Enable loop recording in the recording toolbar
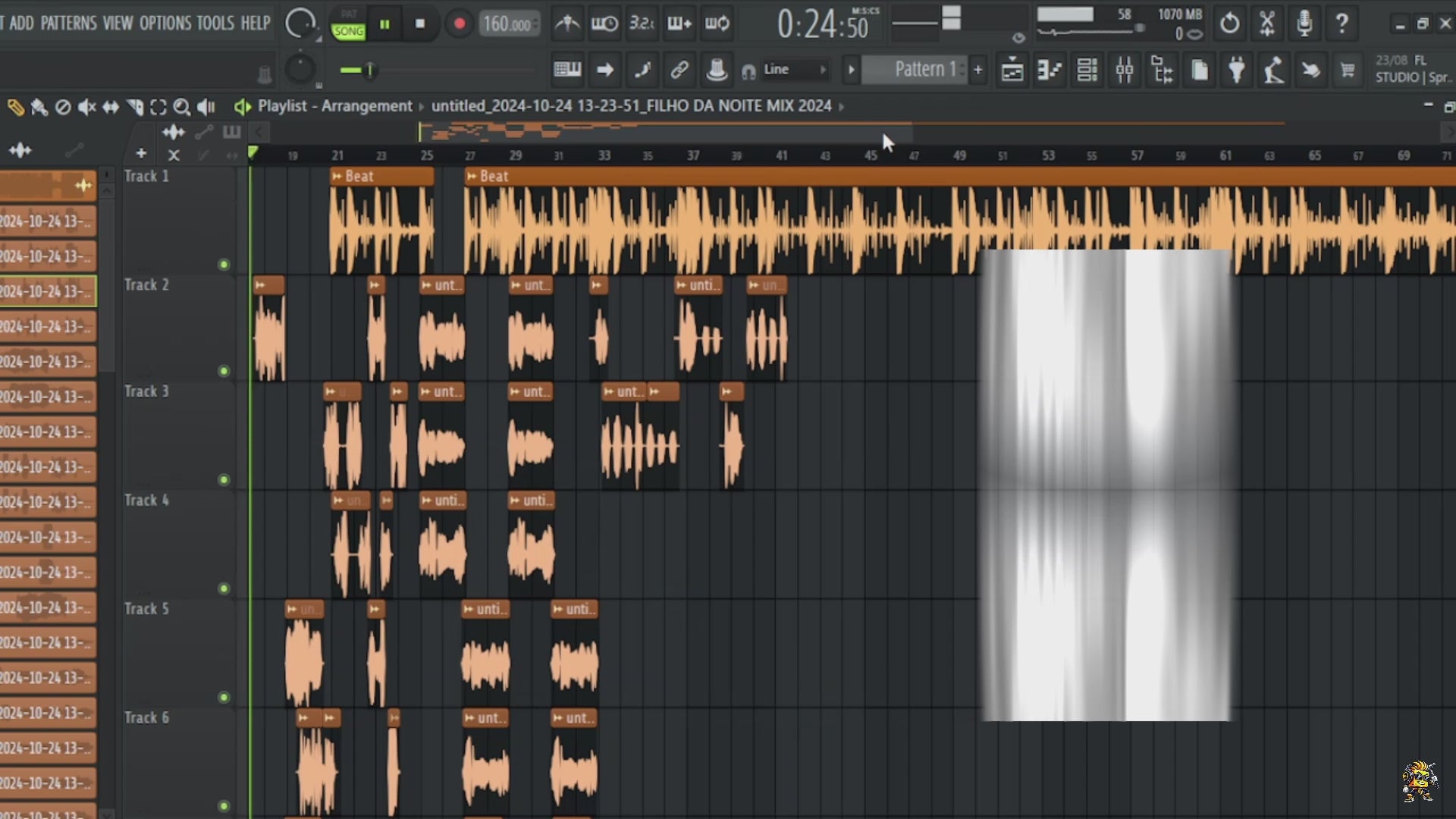 pos(716,24)
